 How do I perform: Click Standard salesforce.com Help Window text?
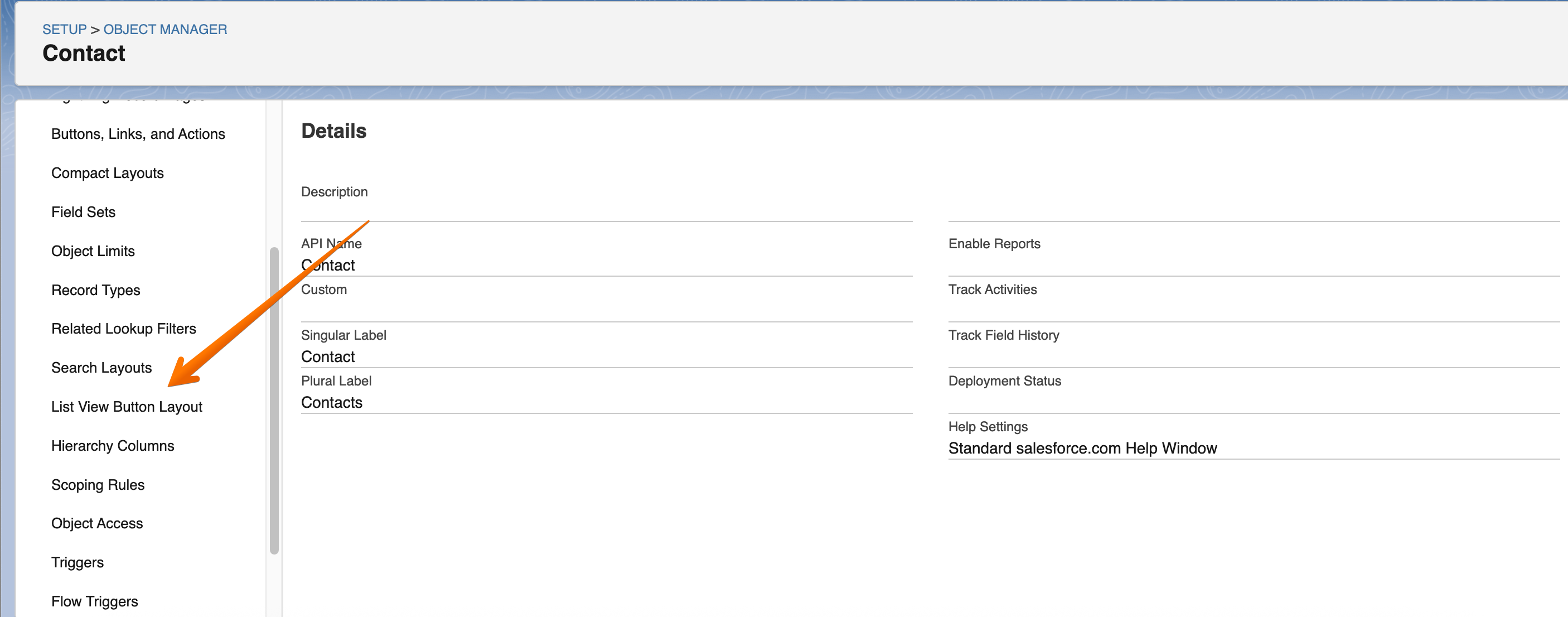[x=1082, y=449]
